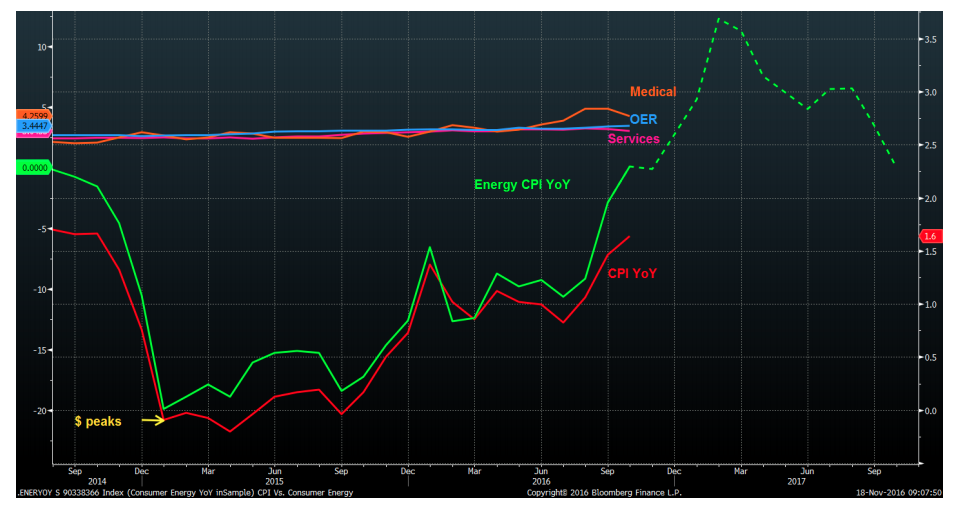The image size is (954, 512).
Task: Select the OER series label
Action: pos(643,119)
